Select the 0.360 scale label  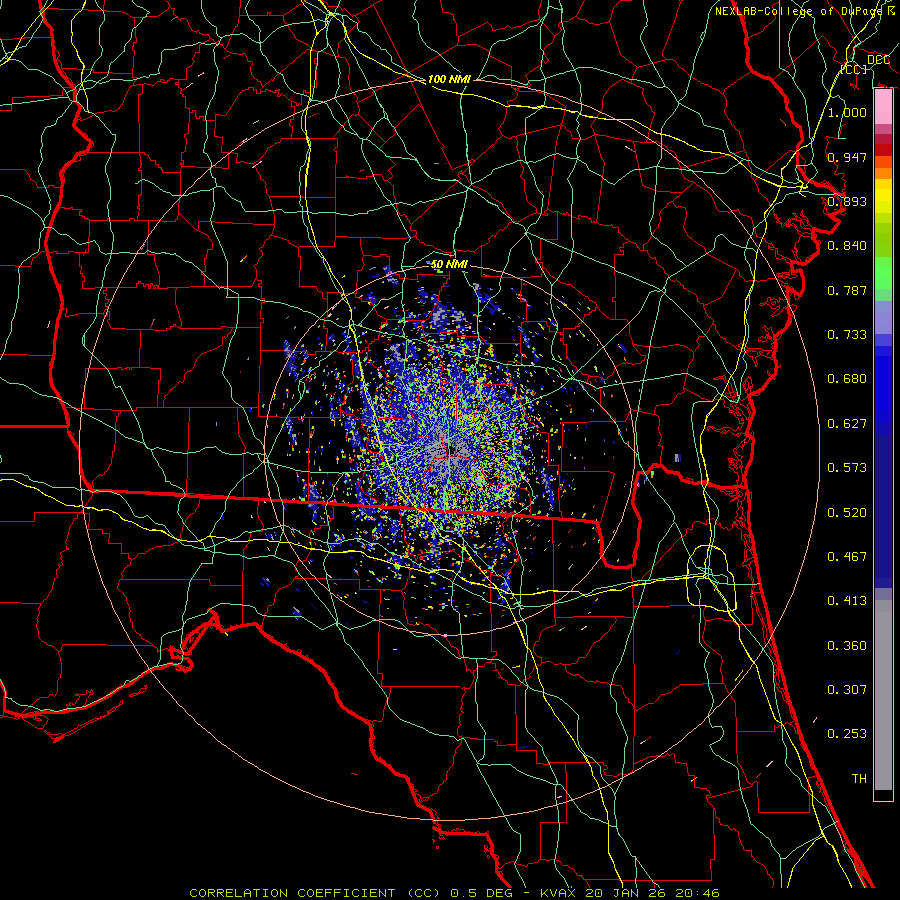coord(847,646)
